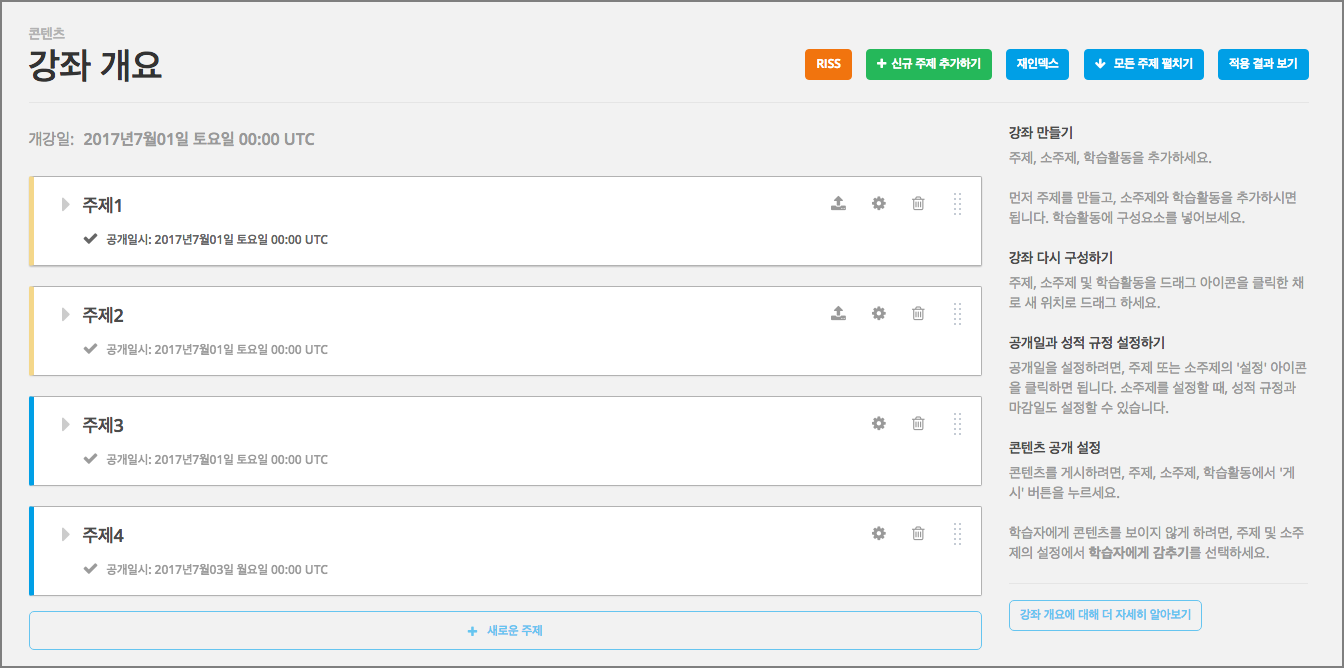The width and height of the screenshot is (1344, 668).
Task: Click the 주제4 title text
Action: 102,535
